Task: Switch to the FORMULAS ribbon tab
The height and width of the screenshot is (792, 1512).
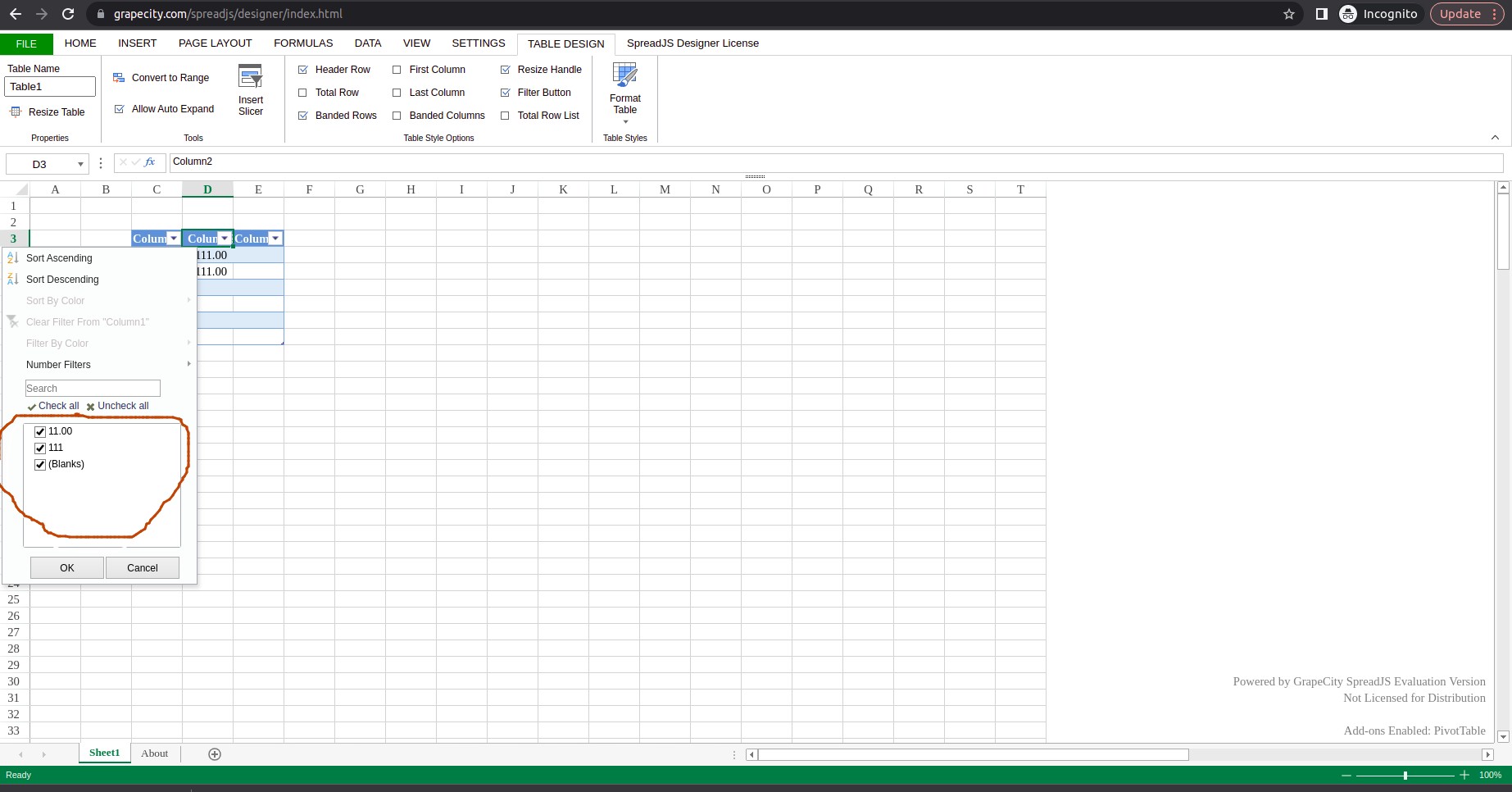Action: [x=303, y=43]
